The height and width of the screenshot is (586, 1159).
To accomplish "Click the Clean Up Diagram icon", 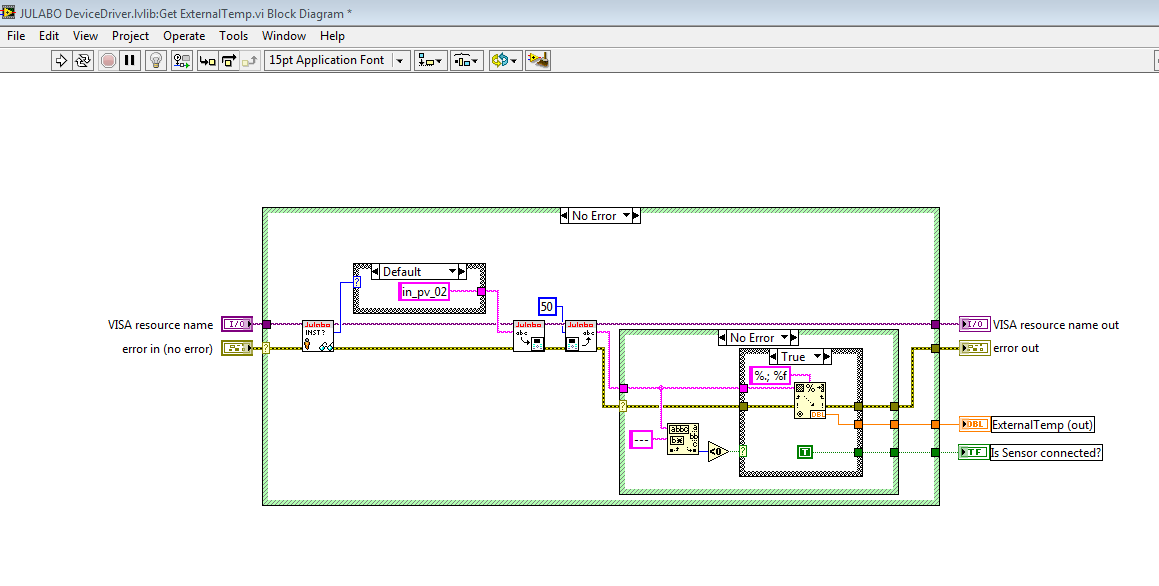I will (x=539, y=60).
